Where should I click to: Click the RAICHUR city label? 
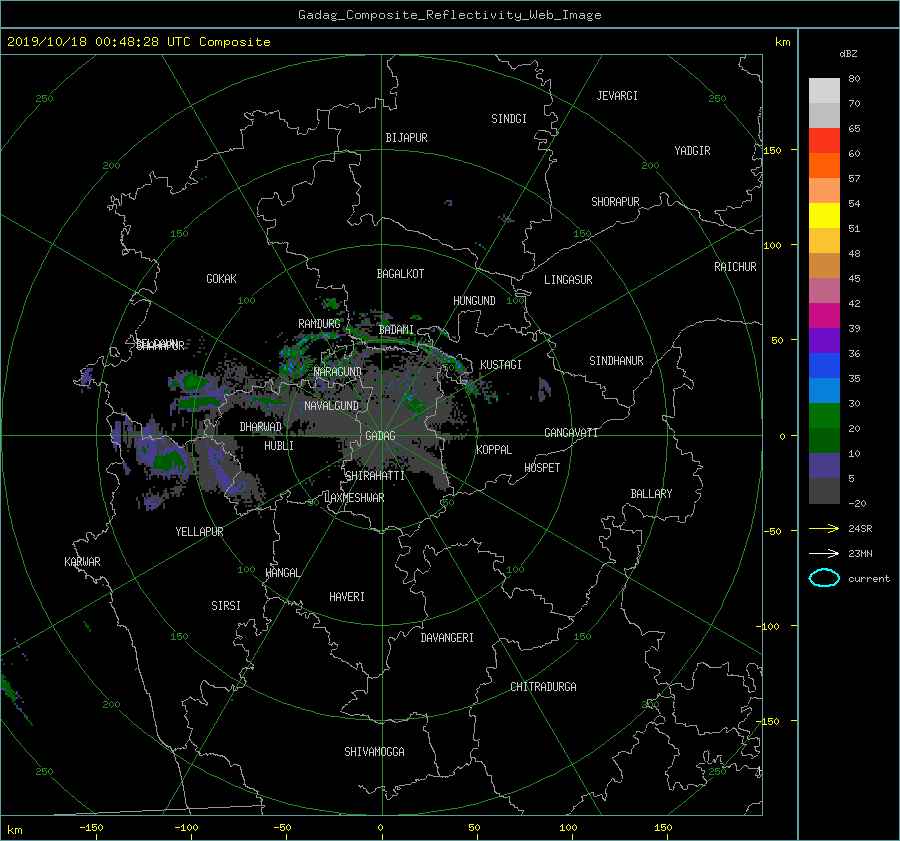pyautogui.click(x=735, y=267)
